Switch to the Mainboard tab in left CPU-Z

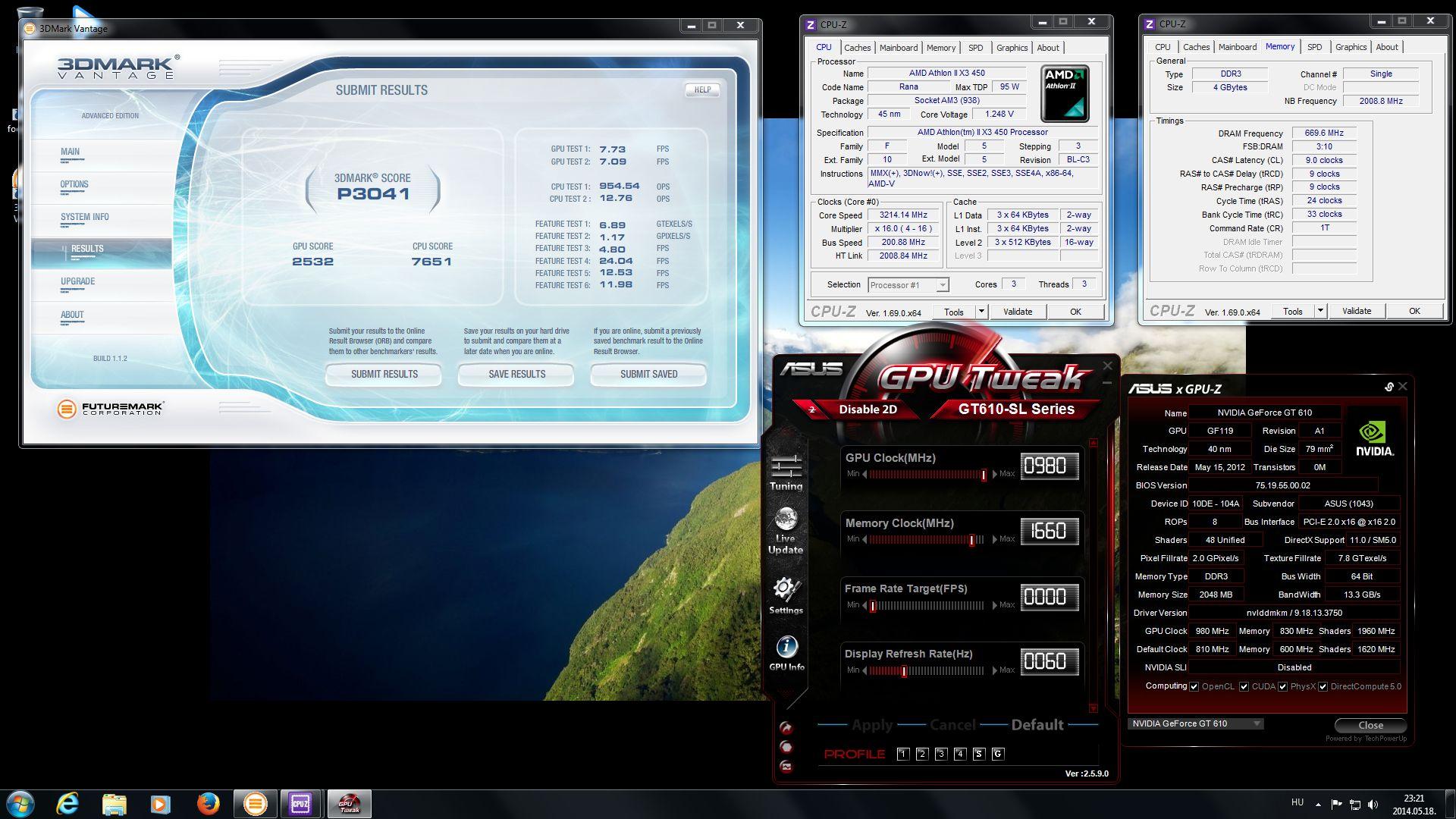click(898, 48)
